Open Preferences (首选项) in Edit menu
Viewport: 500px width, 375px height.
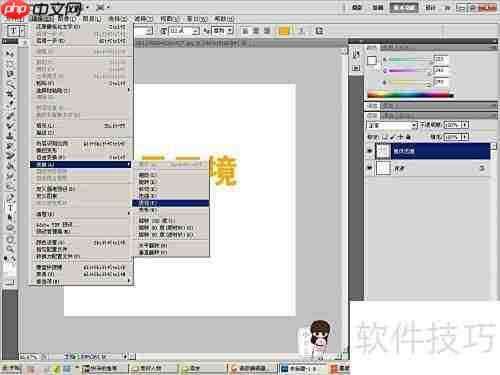(80, 281)
